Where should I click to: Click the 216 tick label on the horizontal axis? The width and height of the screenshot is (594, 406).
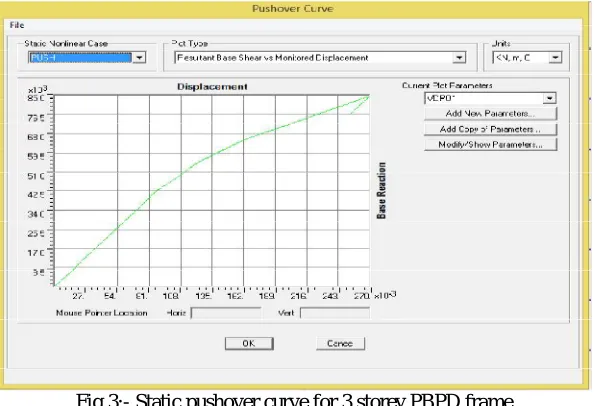point(298,296)
